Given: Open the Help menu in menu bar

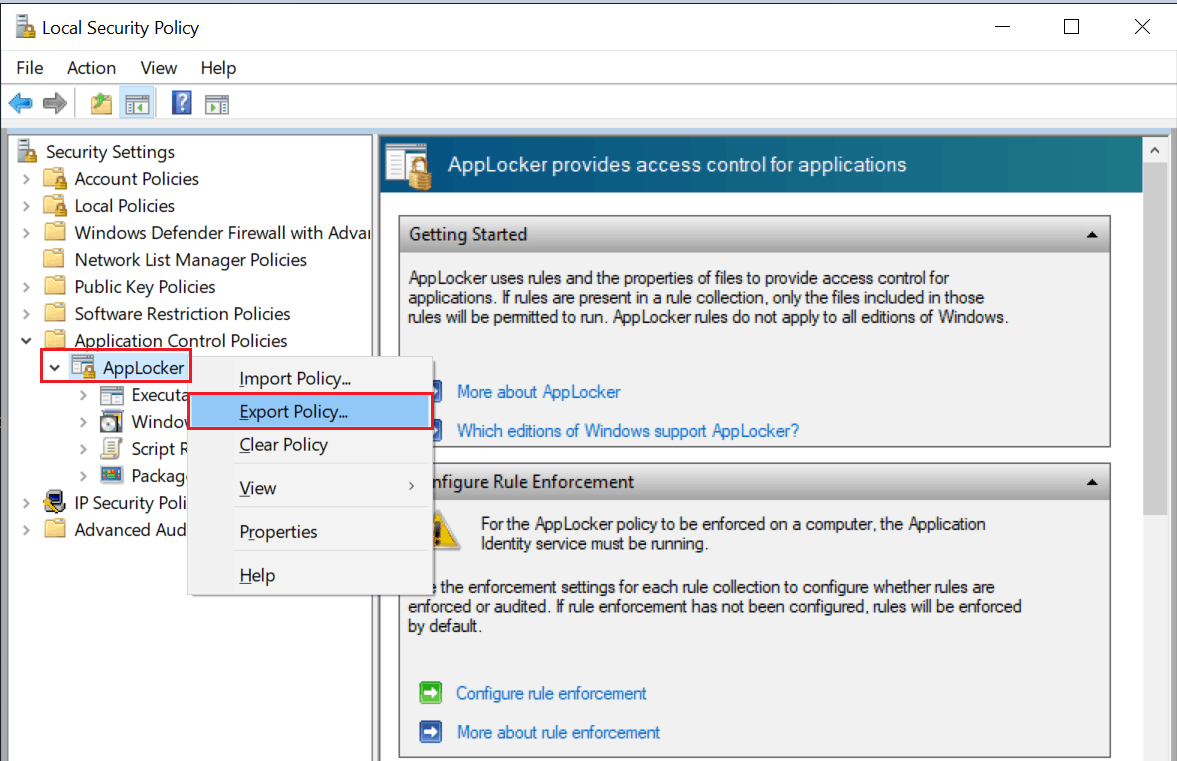Looking at the screenshot, I should (x=218, y=68).
